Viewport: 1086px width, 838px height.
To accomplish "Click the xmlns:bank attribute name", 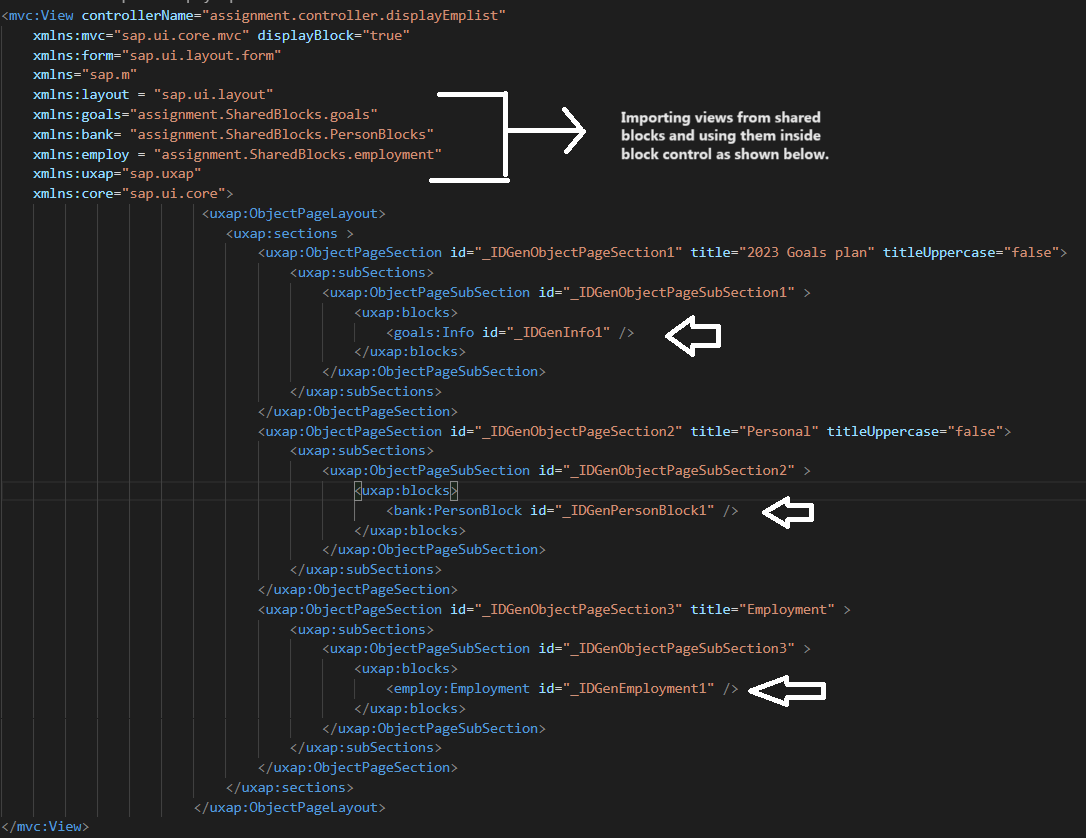I will 73,134.
